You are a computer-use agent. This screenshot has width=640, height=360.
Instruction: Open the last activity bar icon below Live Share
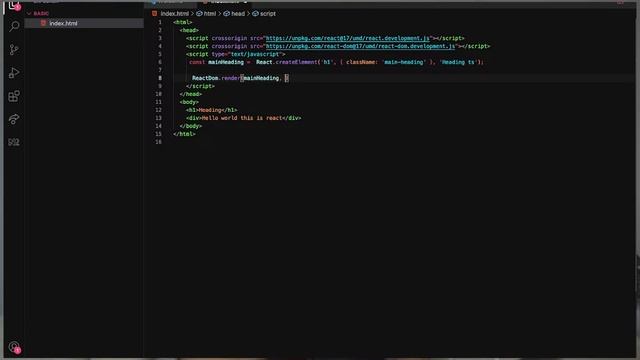[x=14, y=142]
